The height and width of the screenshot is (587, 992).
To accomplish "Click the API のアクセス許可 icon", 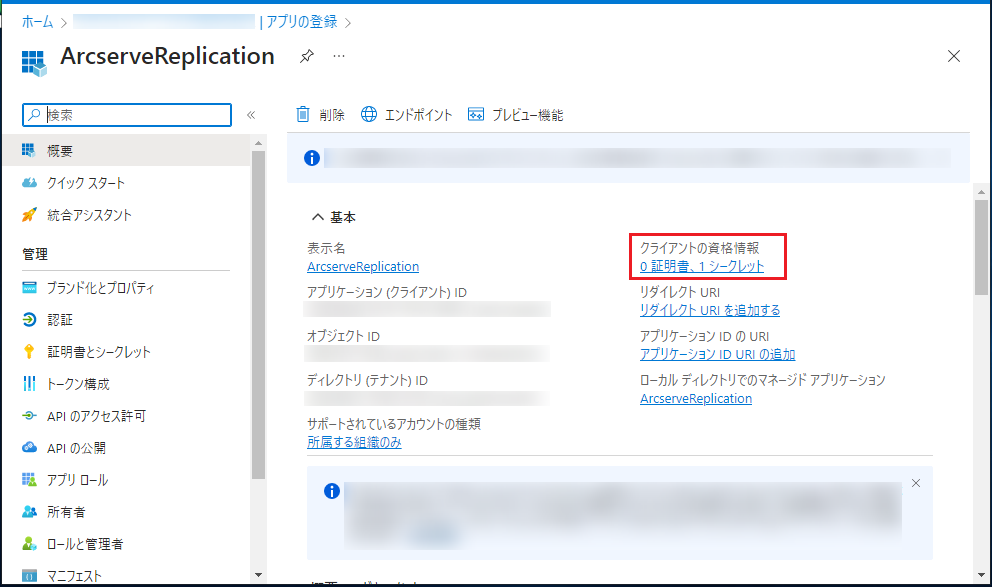I will point(29,416).
